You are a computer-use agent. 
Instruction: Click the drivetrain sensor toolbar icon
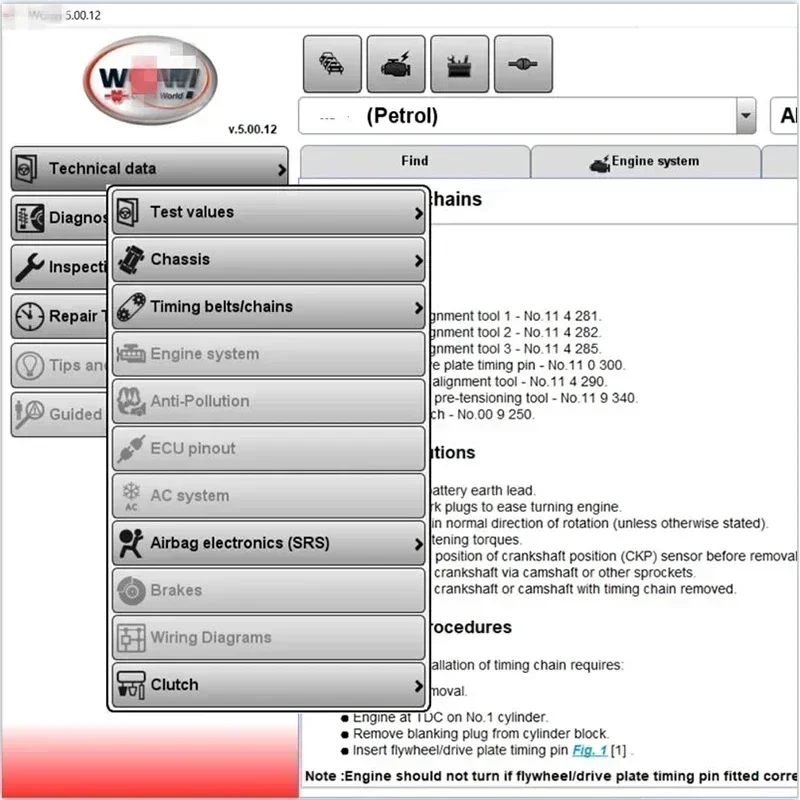524,62
